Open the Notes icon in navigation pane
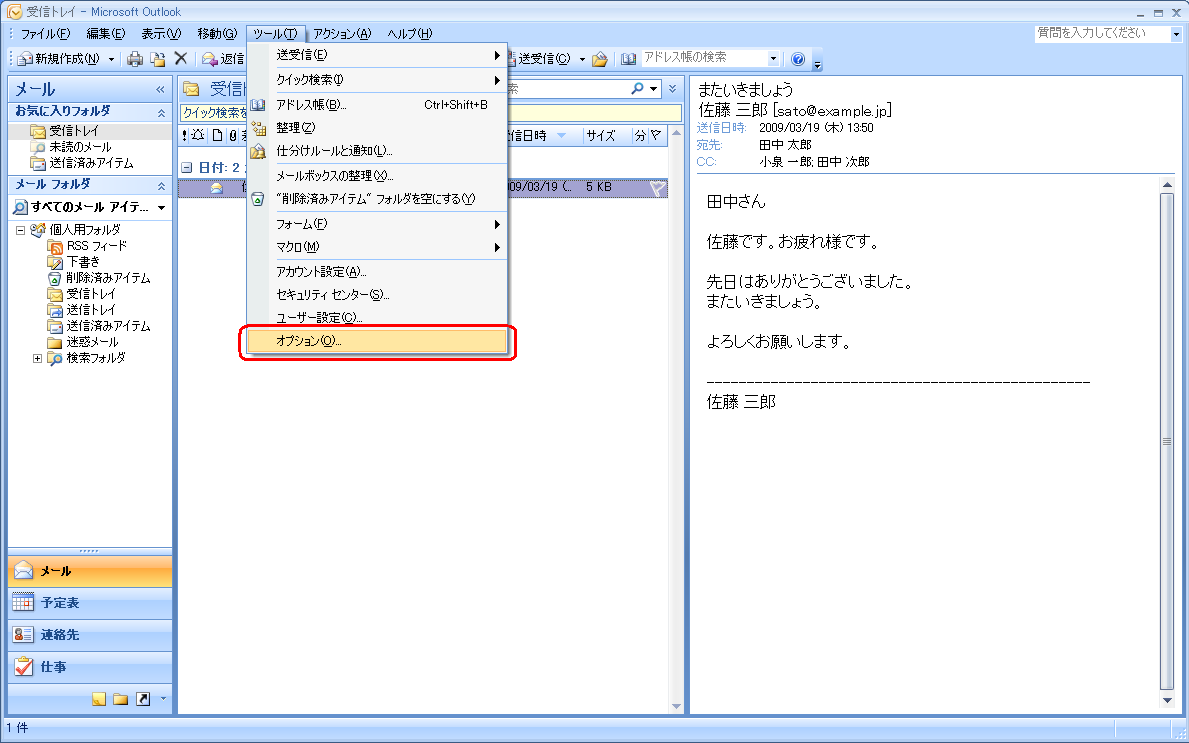1189x743 pixels. pos(99,699)
